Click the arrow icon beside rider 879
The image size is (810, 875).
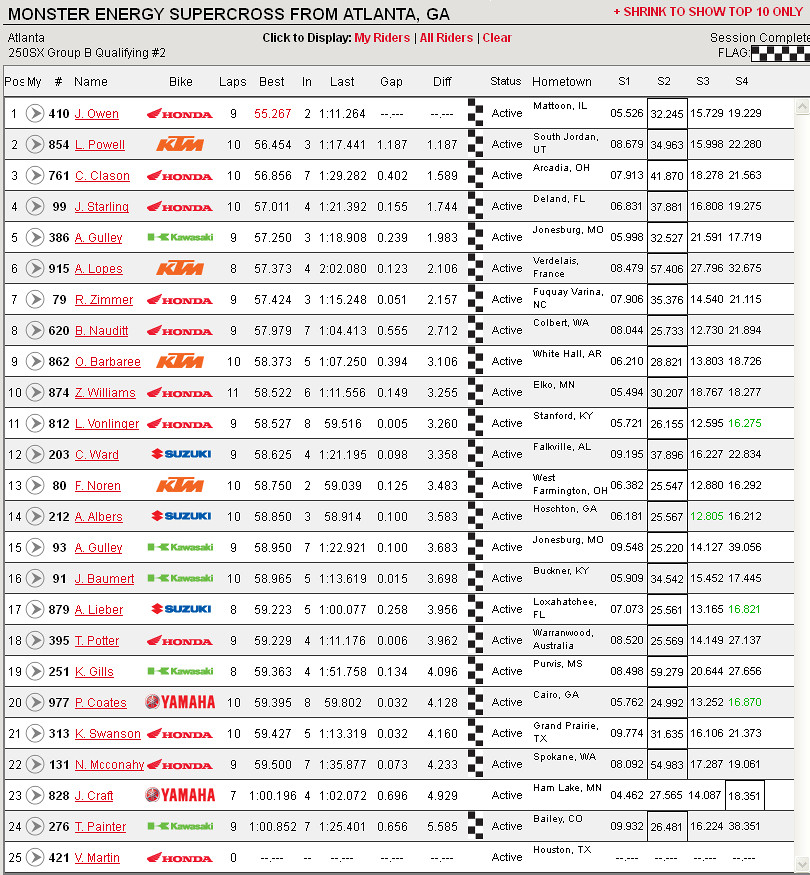click(x=35, y=609)
